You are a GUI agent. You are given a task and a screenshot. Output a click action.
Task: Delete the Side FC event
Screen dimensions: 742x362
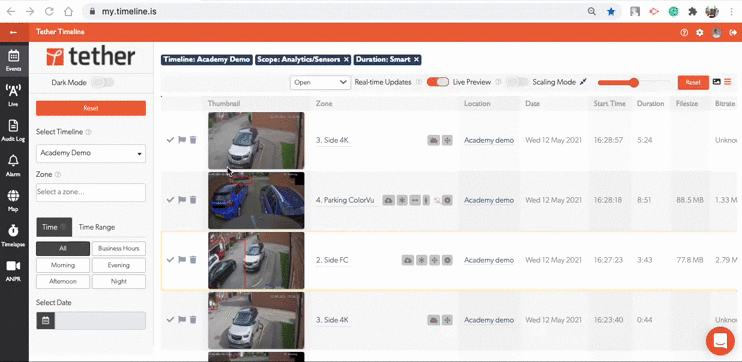pos(193,260)
